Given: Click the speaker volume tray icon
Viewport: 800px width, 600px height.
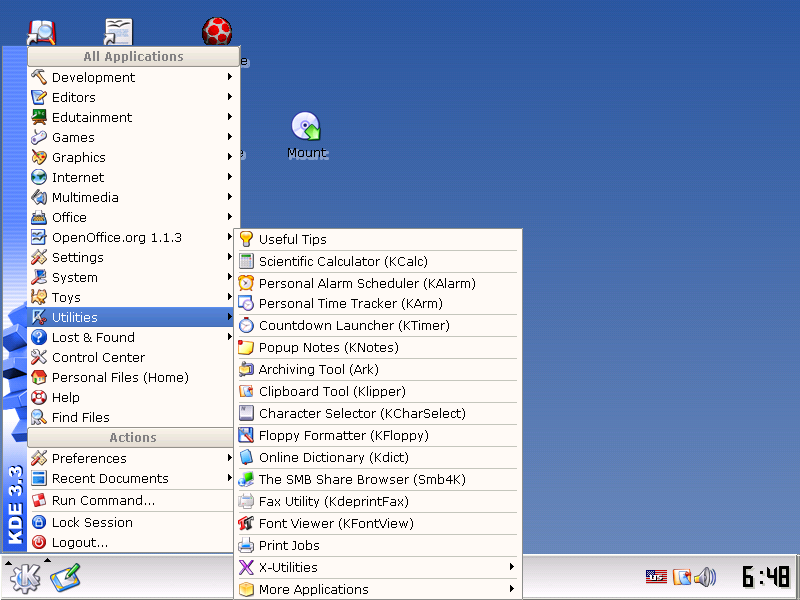Looking at the screenshot, I should click(x=706, y=577).
